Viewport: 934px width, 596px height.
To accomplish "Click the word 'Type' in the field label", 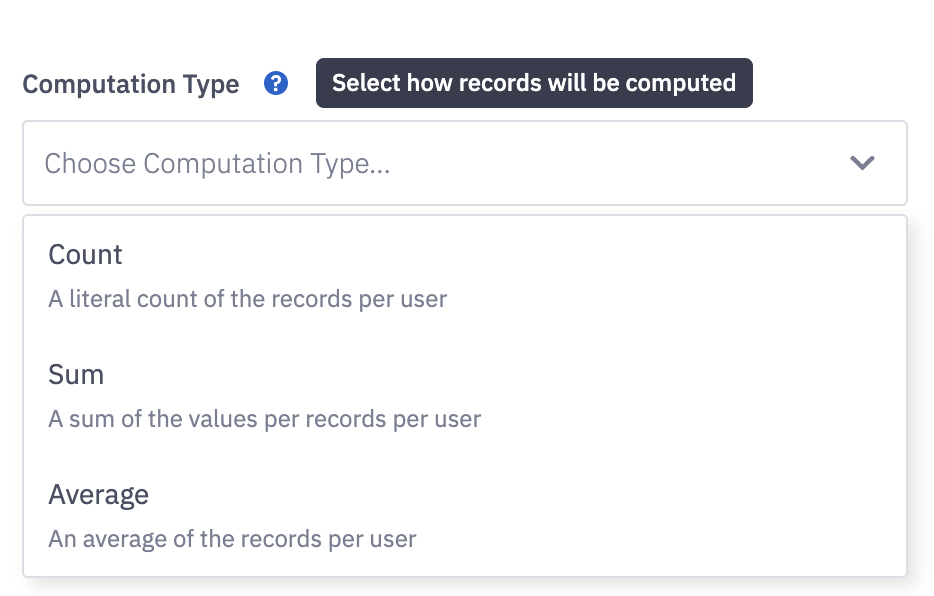I will click(212, 84).
